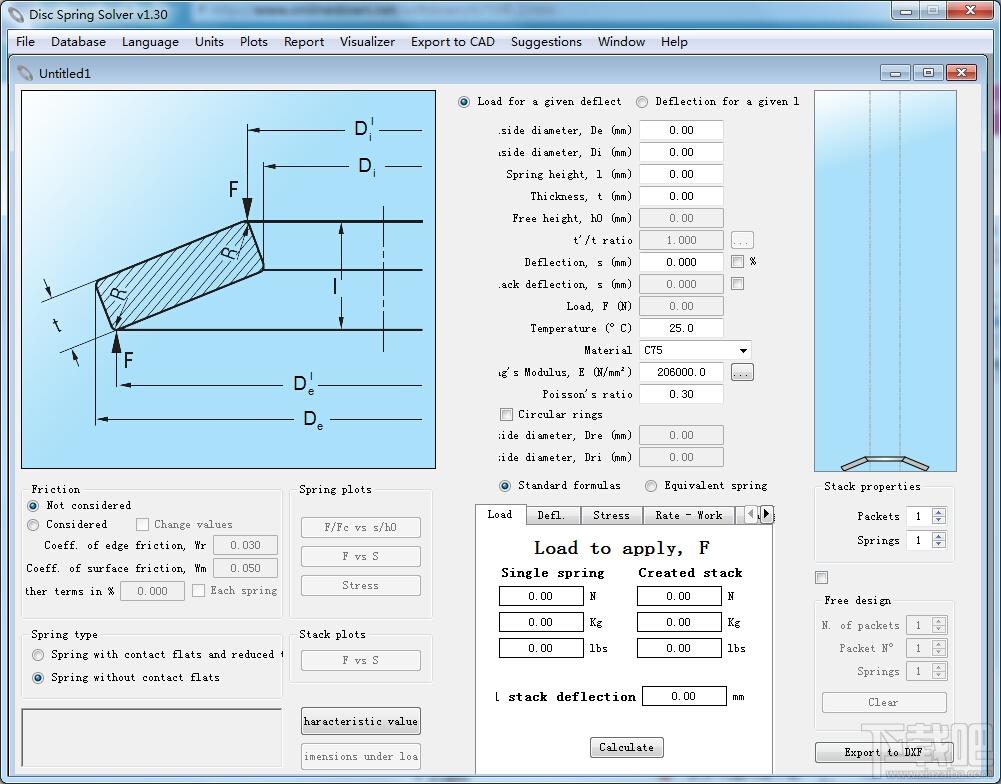The width and height of the screenshot is (1001, 784).
Task: Click the Export to DXF button
Action: (x=883, y=752)
